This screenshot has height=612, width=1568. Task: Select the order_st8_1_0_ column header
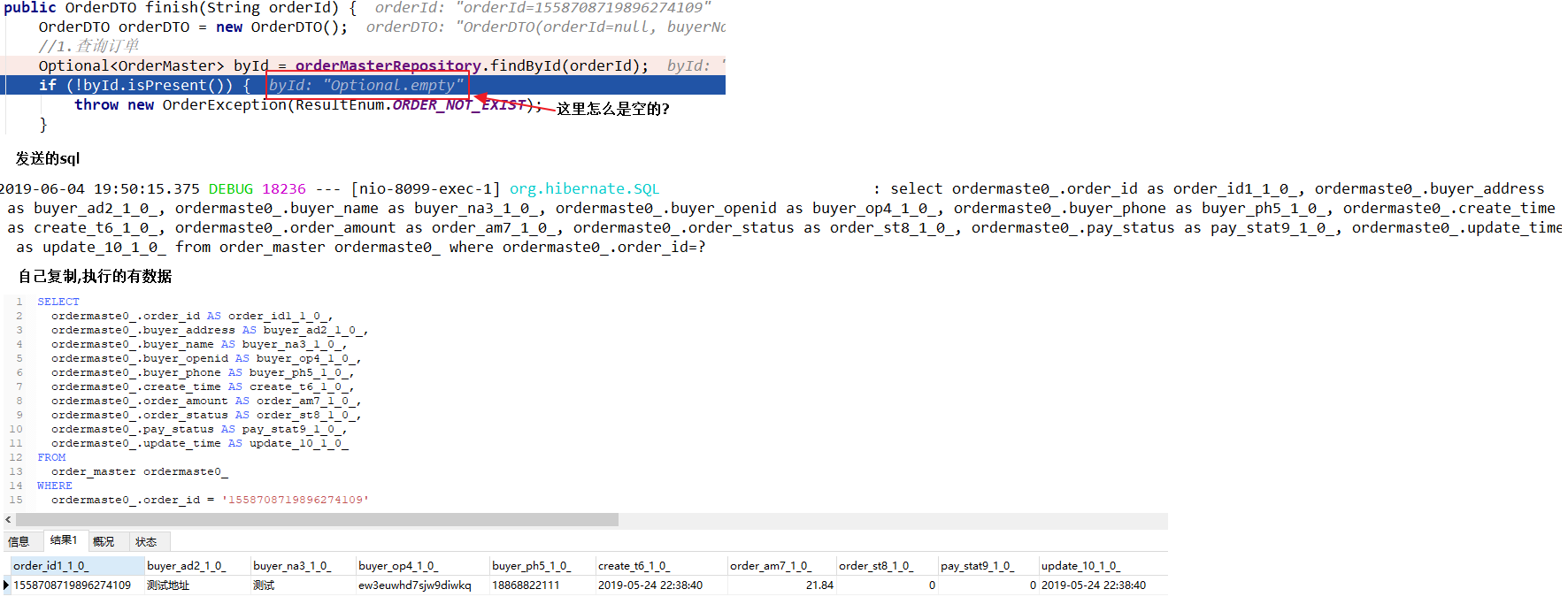(x=888, y=566)
